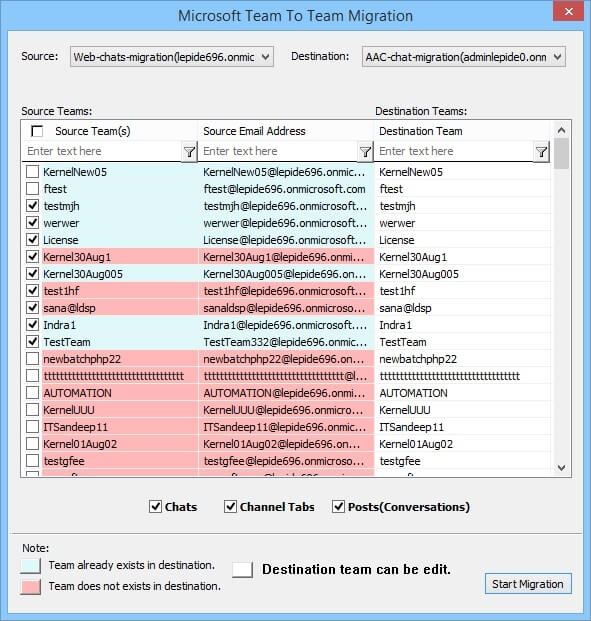This screenshot has height=621, width=591.
Task: Open the Source tenant dropdown
Action: [x=172, y=57]
